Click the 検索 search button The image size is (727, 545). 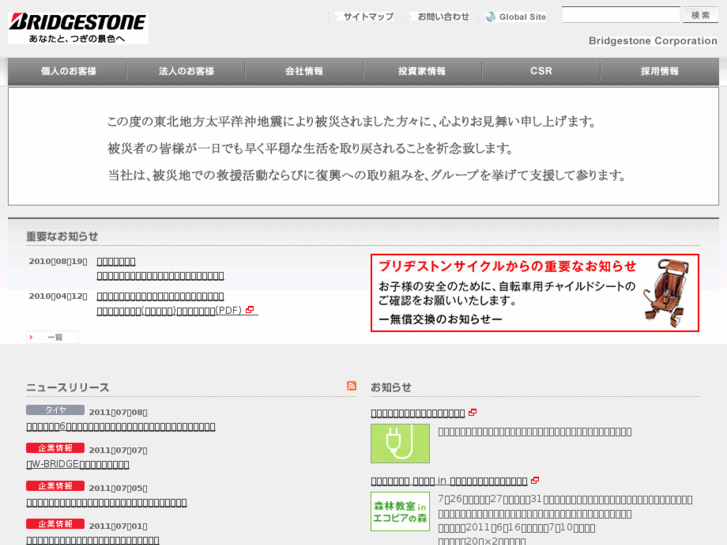[700, 15]
